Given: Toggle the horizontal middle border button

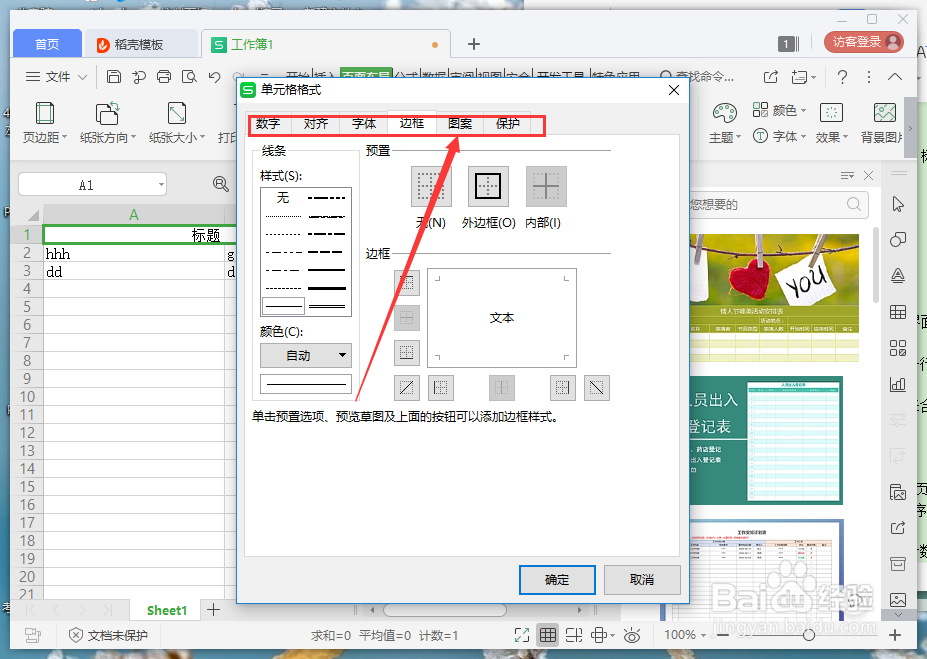Looking at the screenshot, I should pyautogui.click(x=407, y=317).
